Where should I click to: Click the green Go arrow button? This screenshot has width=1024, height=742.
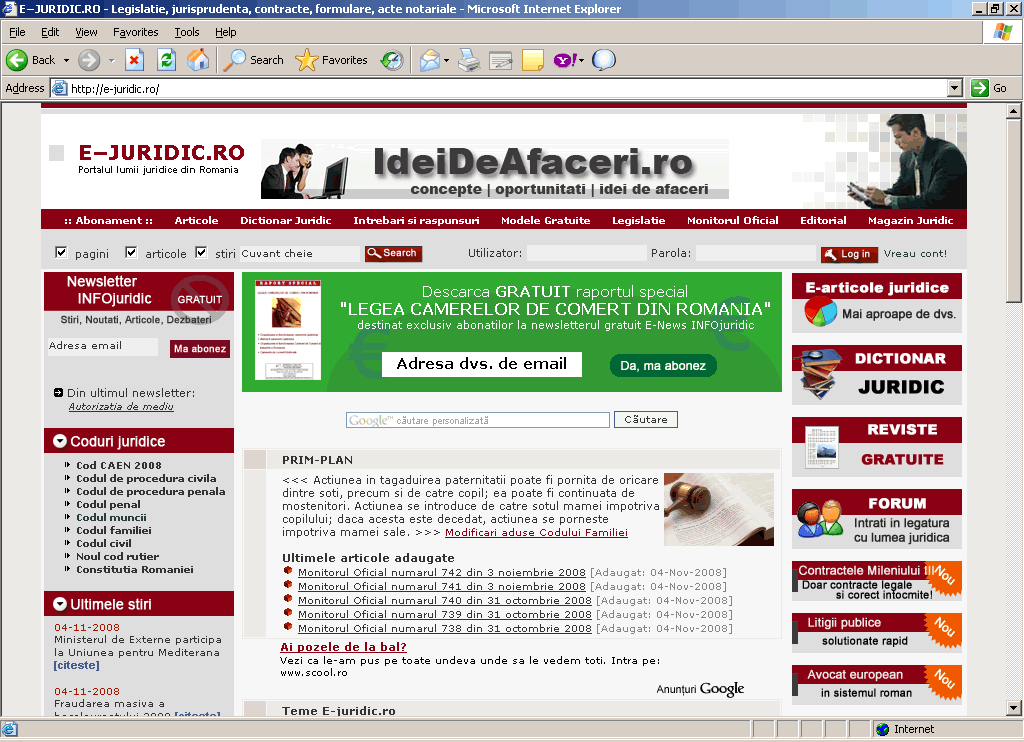point(980,88)
